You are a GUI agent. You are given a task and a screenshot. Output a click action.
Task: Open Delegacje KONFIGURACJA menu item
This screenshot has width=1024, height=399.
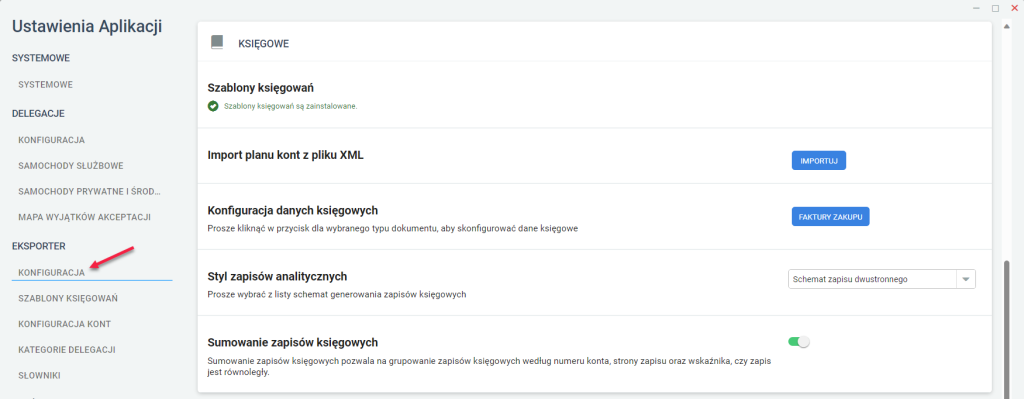[x=52, y=140]
